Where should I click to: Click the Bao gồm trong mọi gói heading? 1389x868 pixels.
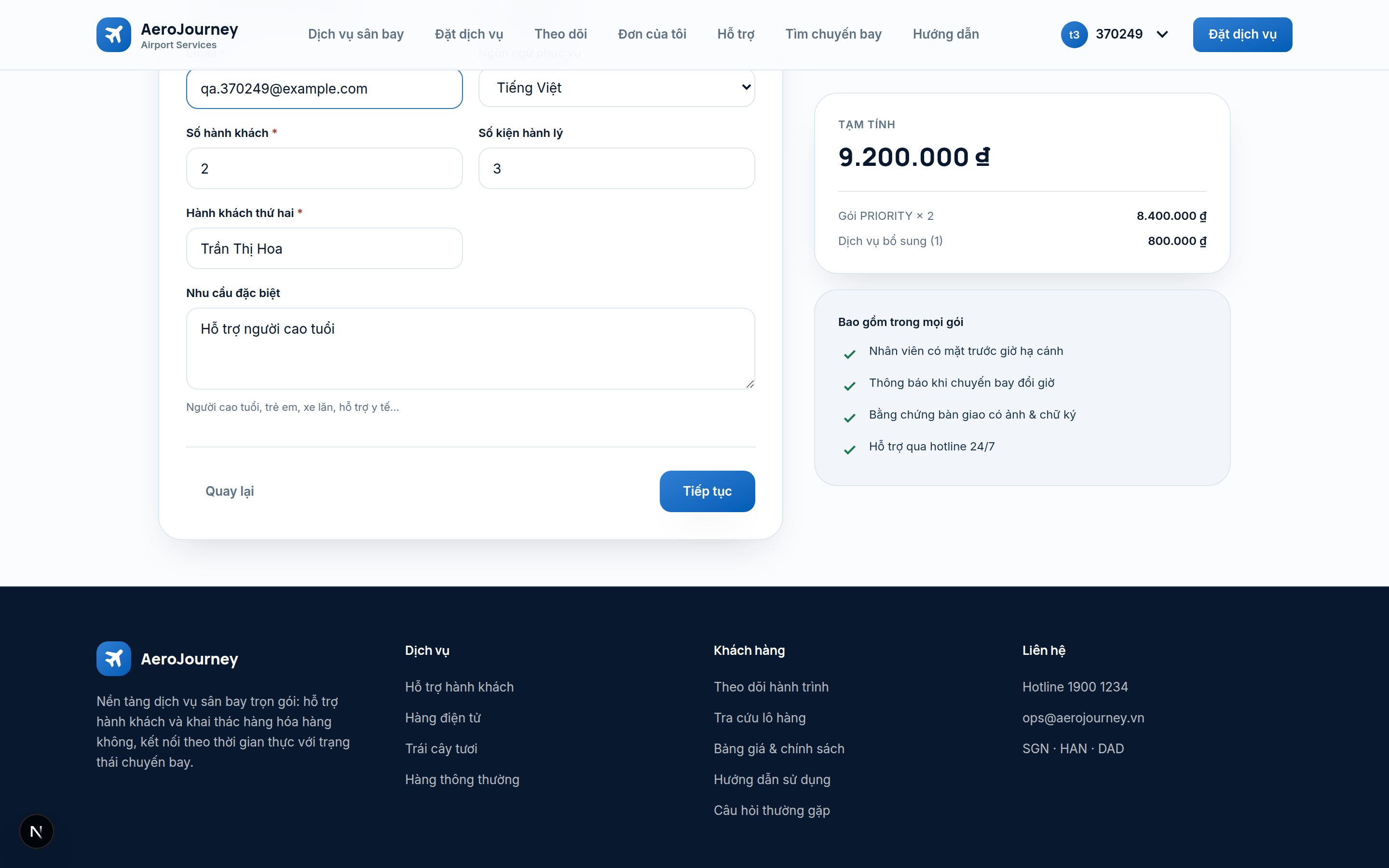[900, 322]
